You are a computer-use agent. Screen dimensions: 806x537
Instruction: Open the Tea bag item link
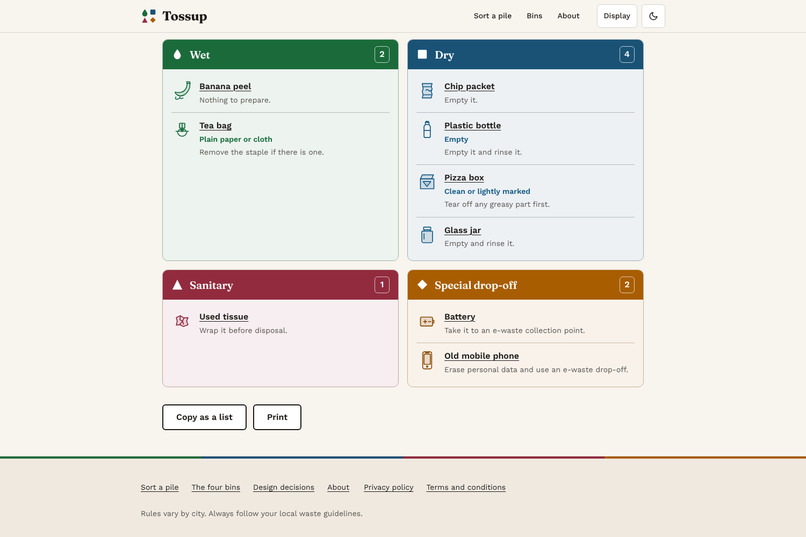(x=215, y=125)
